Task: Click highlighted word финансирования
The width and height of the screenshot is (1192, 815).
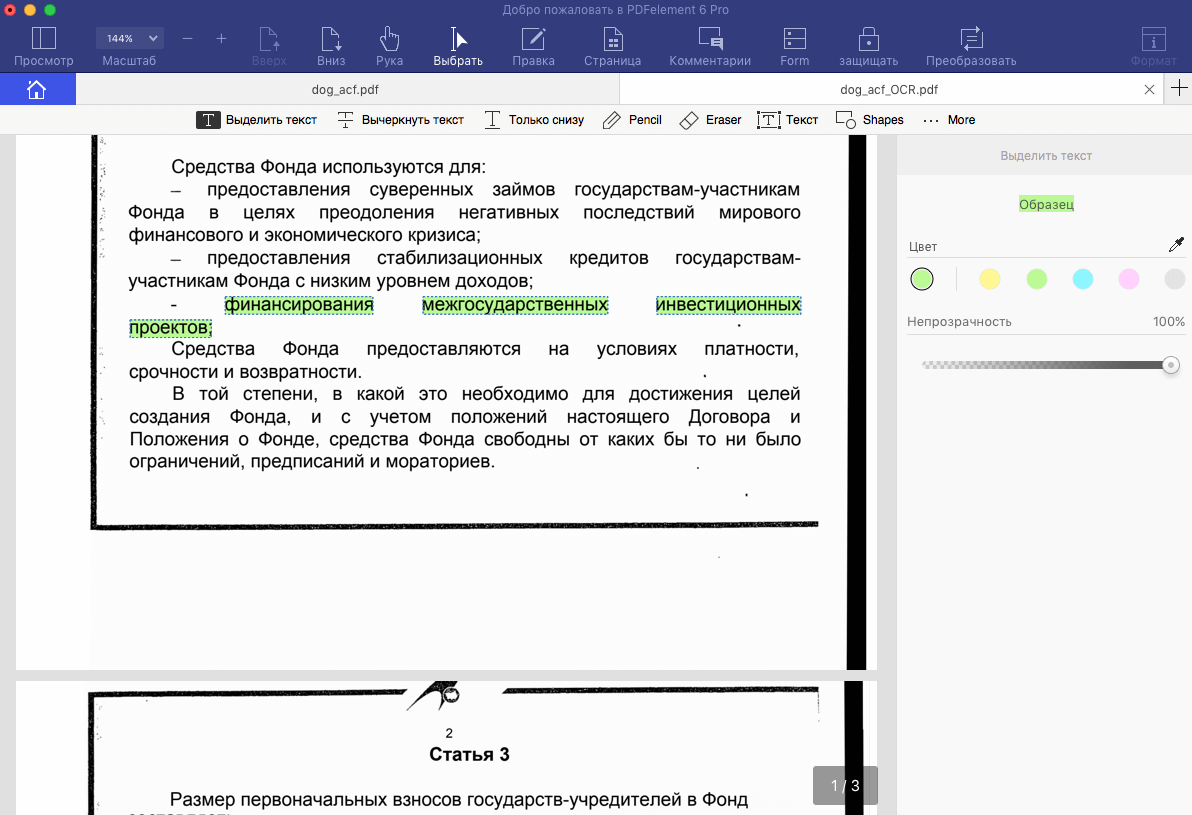Action: tap(299, 305)
